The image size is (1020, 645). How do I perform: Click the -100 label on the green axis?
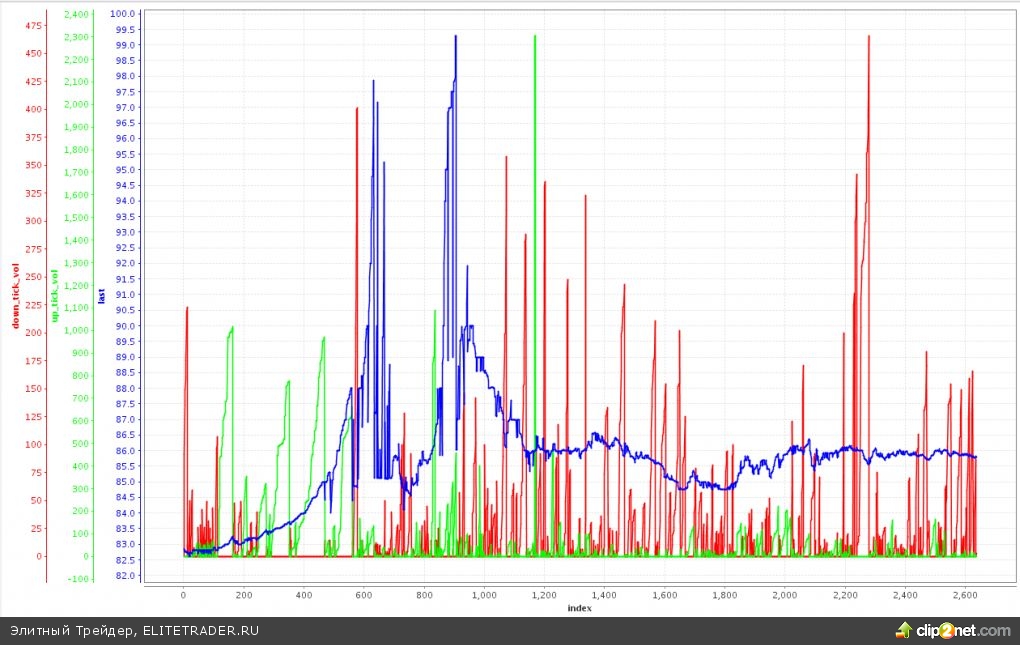[78, 579]
